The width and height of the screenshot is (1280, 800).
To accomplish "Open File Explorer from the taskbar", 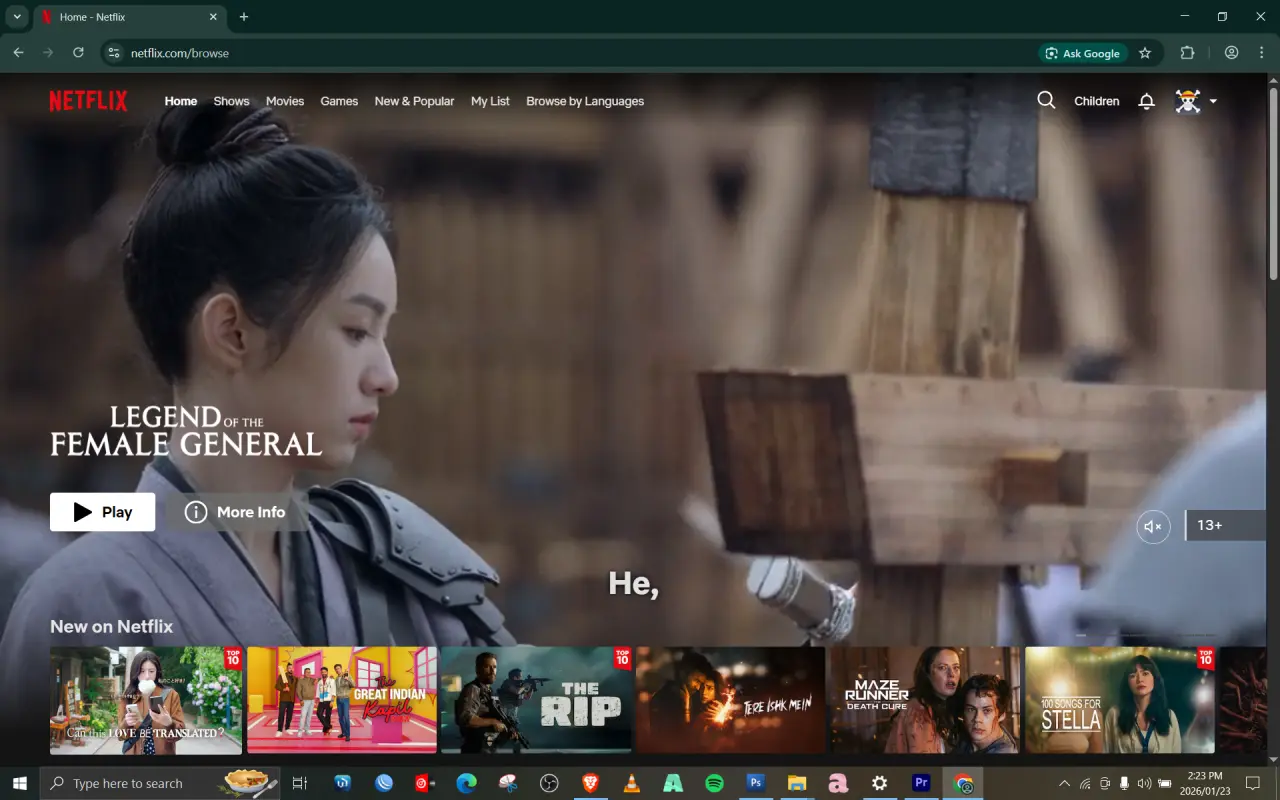I will [x=797, y=783].
